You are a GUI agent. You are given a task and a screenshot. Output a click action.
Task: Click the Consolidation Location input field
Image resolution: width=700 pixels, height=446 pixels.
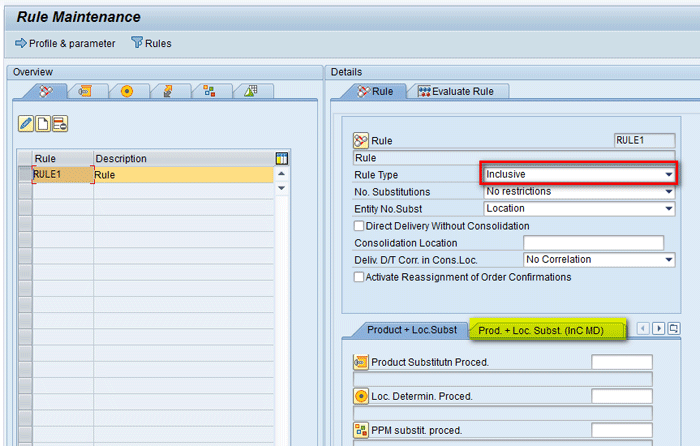(x=593, y=243)
